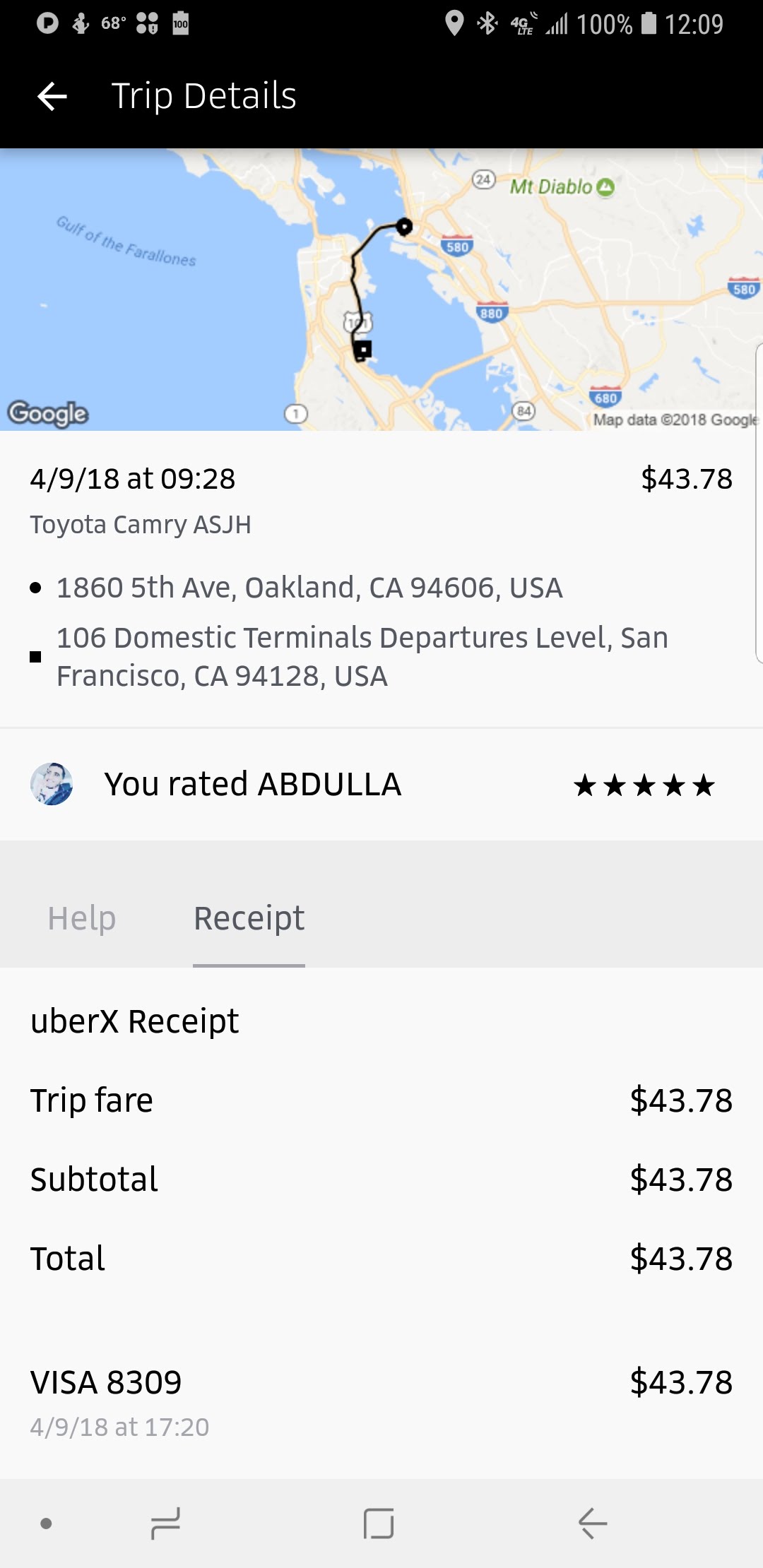Tap the back arrow in Trip Details header

click(52, 96)
